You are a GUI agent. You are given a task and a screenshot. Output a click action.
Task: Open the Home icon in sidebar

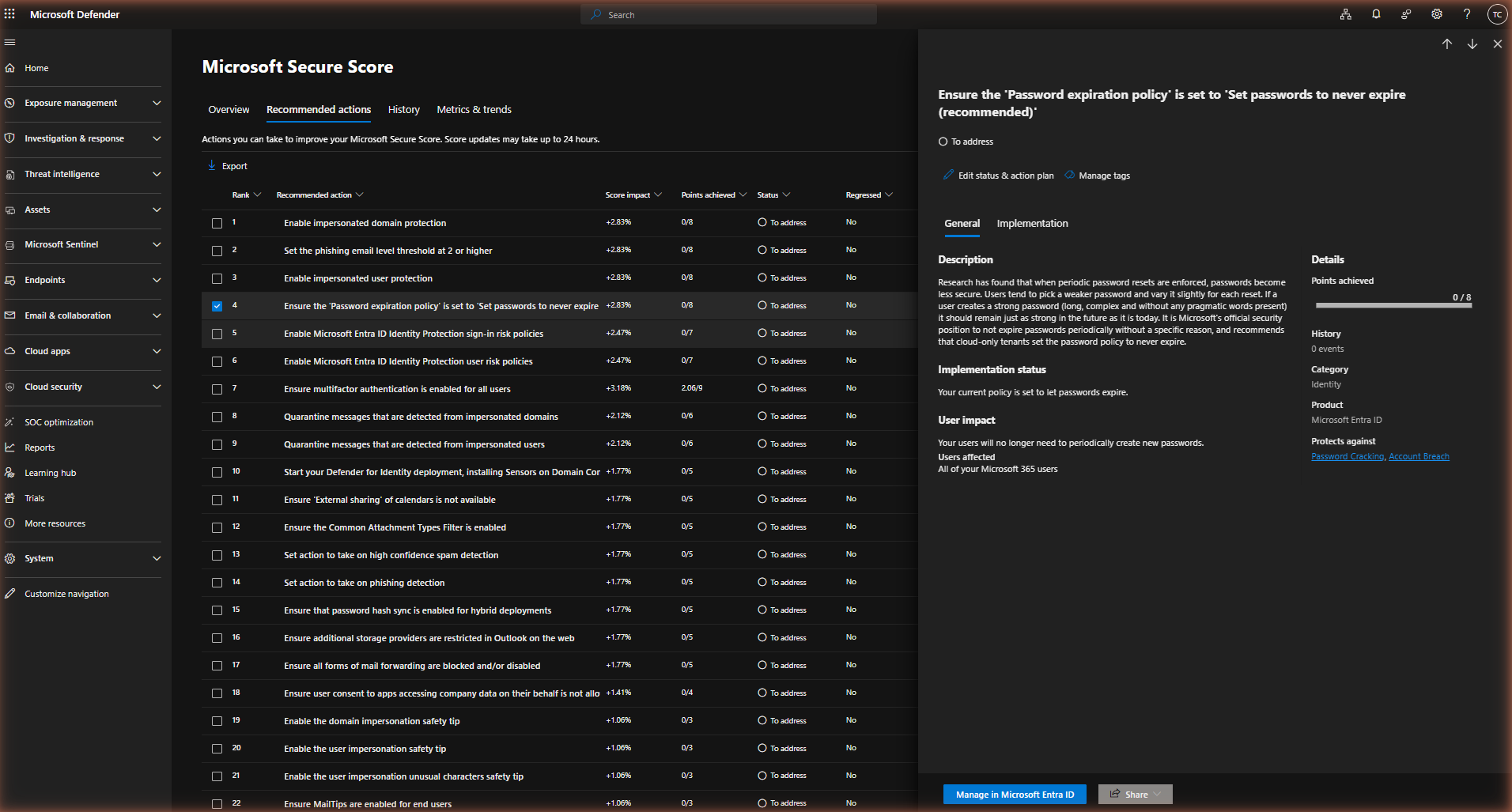pyautogui.click(x=9, y=68)
